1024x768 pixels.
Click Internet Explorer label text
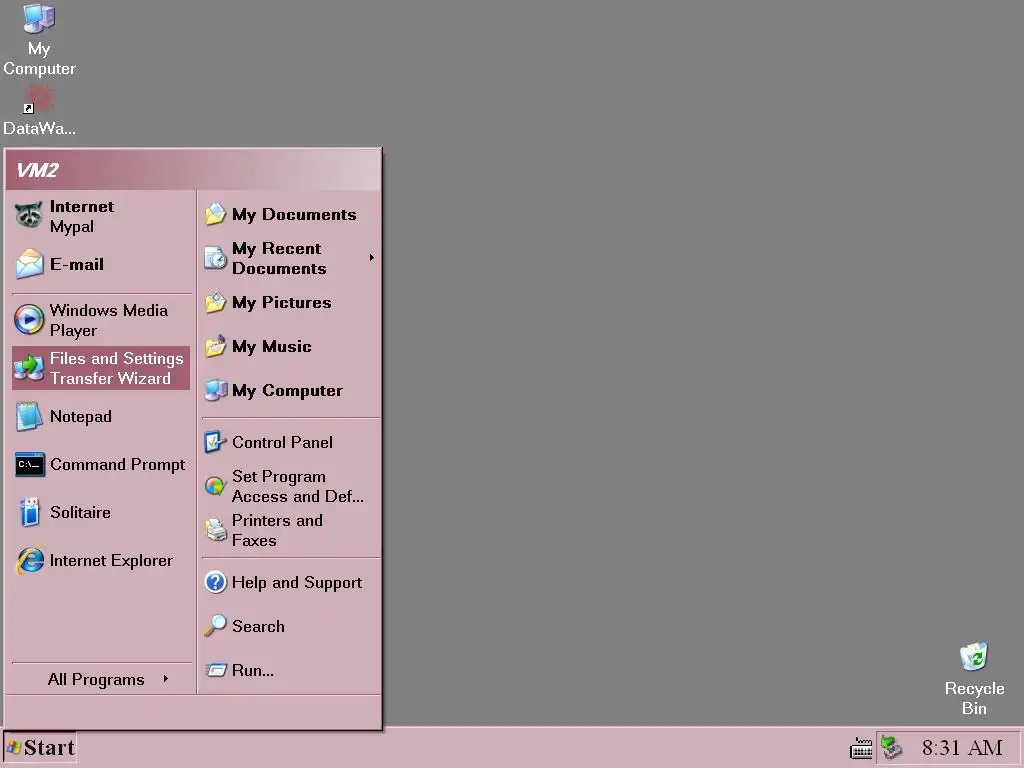coord(111,560)
